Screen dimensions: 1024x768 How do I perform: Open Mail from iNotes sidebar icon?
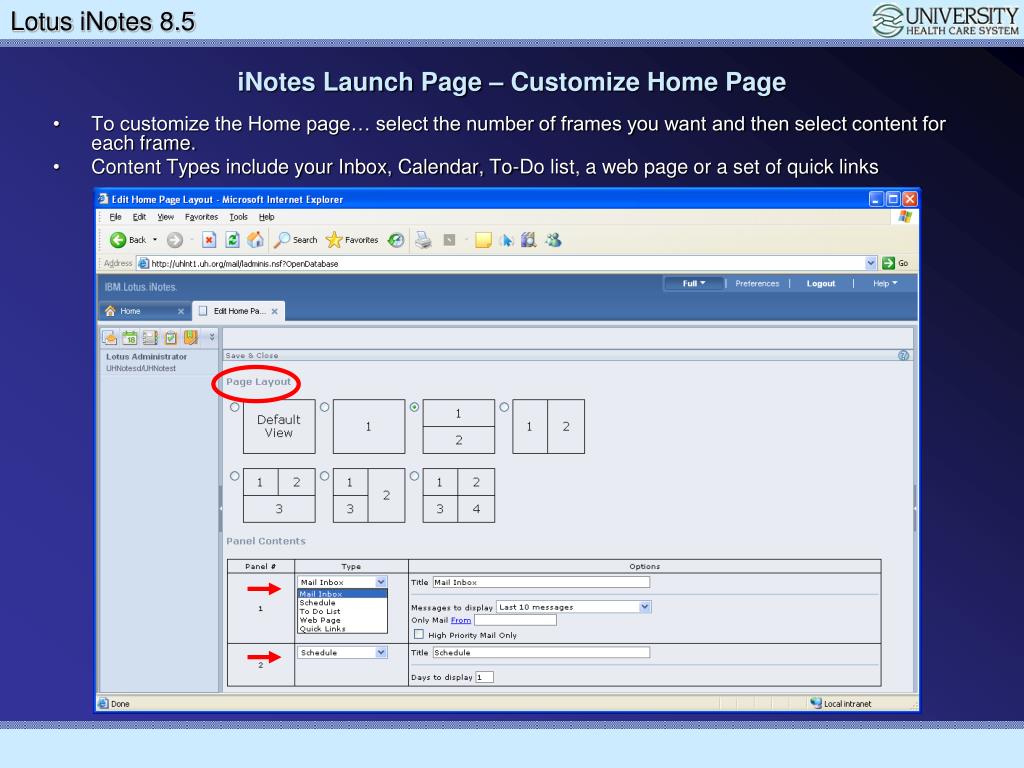110,338
